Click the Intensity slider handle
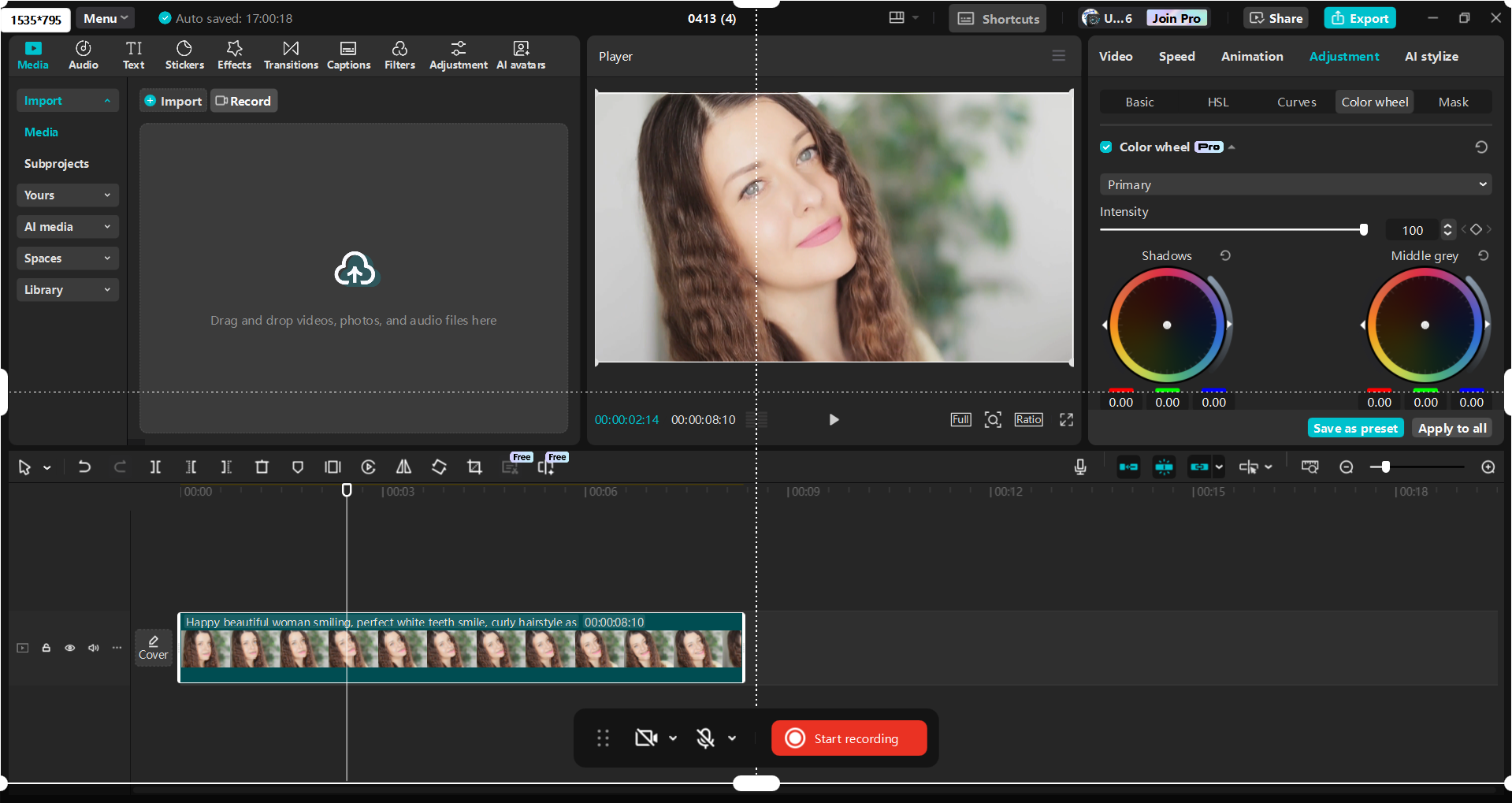The image size is (1512, 803). point(1364,229)
